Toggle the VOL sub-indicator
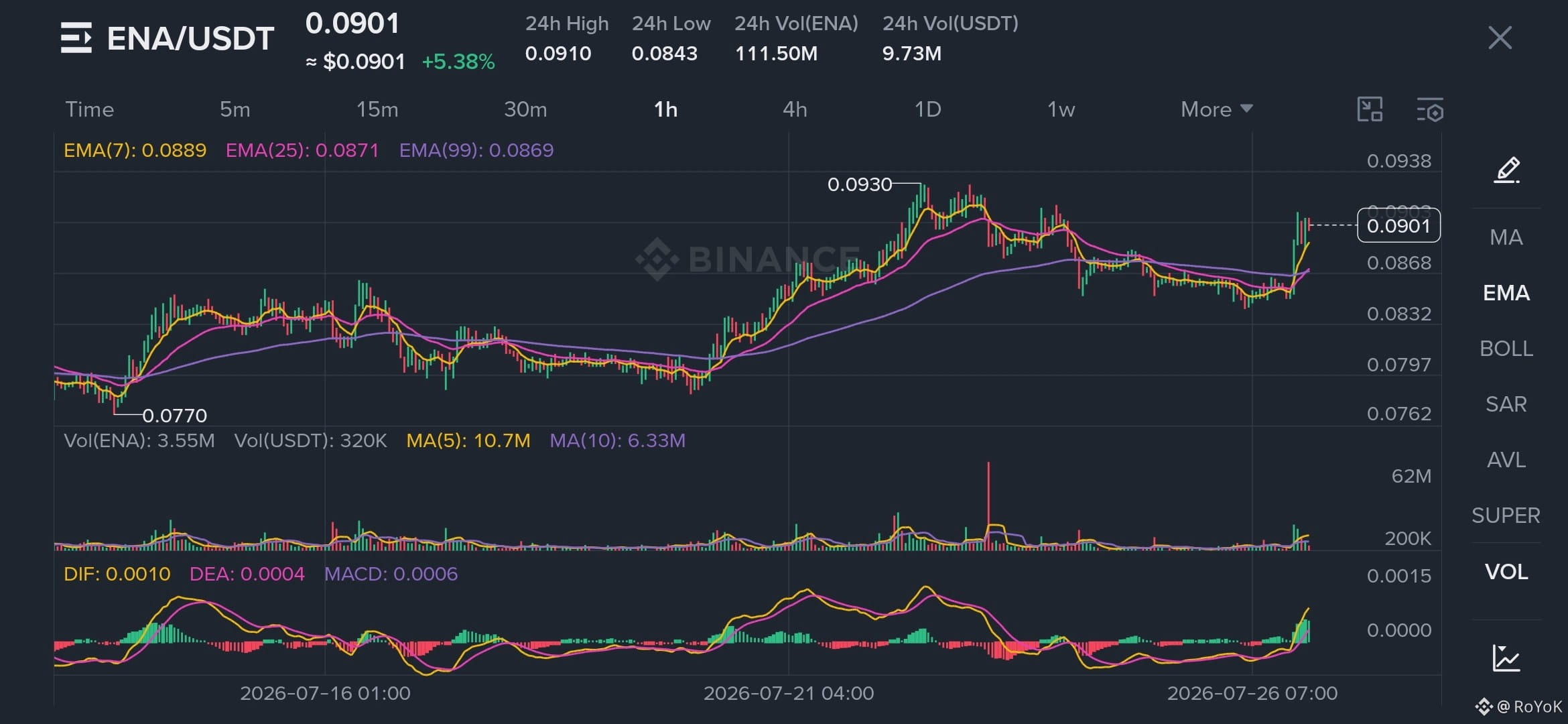The width and height of the screenshot is (1568, 724). (x=1506, y=572)
